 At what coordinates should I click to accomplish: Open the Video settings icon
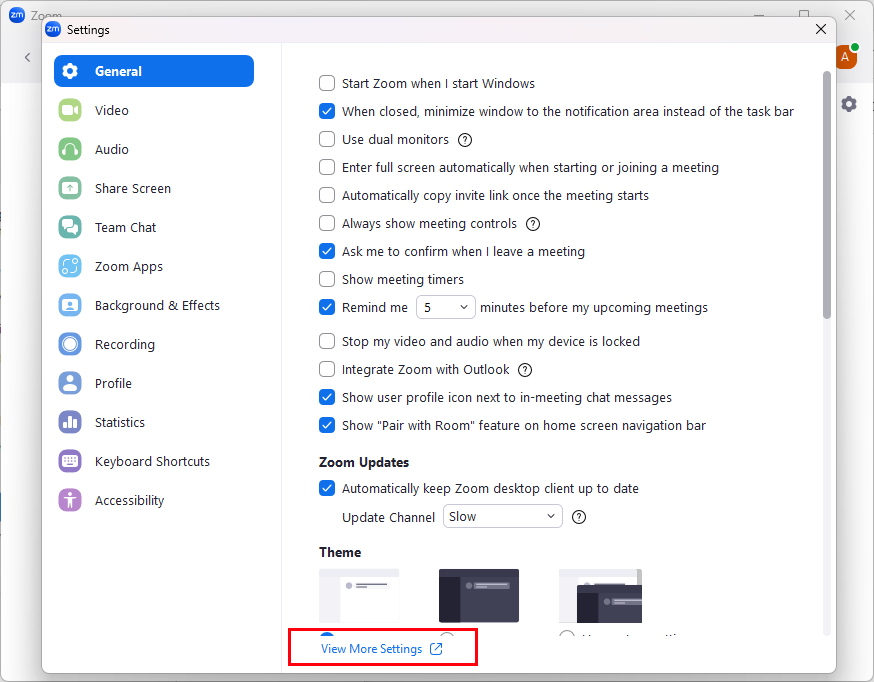pos(70,110)
